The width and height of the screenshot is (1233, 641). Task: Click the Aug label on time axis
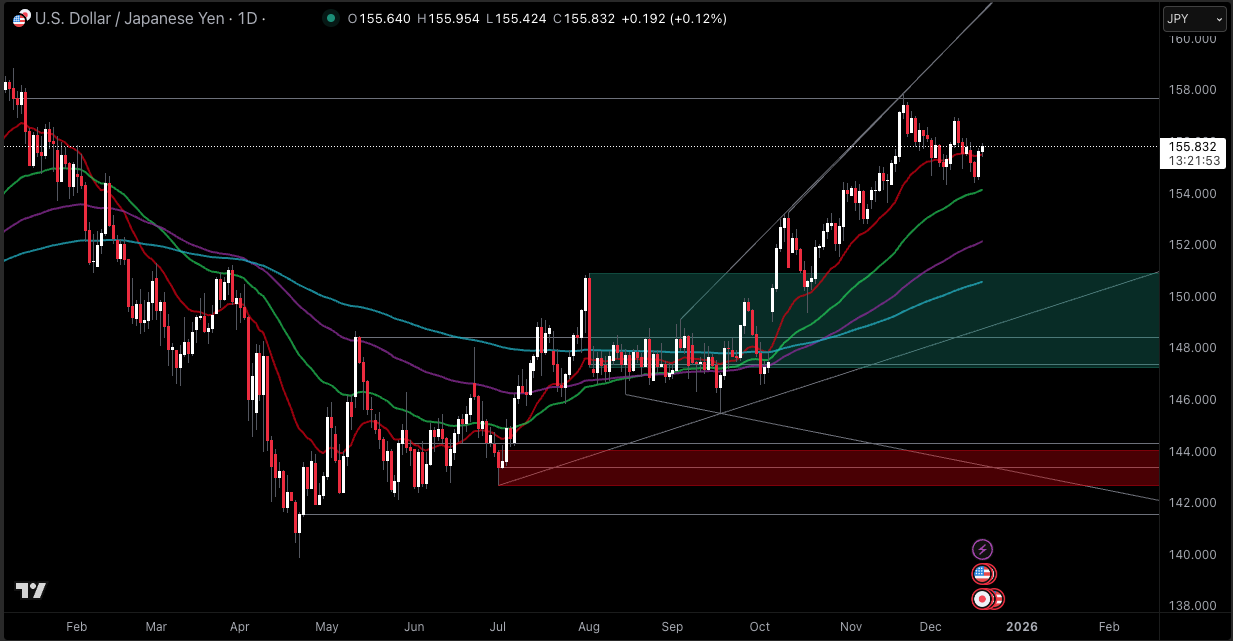588,627
